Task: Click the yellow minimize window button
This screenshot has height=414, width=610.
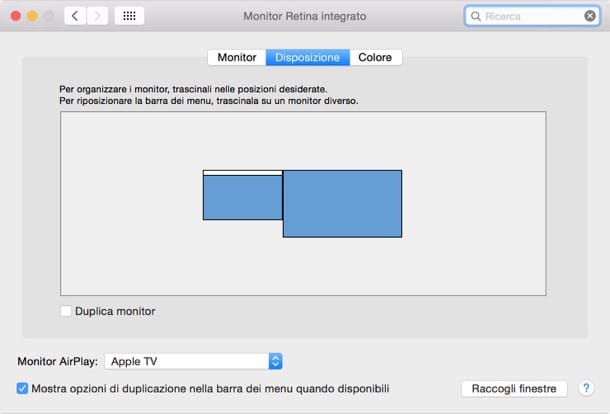Action: pos(33,16)
